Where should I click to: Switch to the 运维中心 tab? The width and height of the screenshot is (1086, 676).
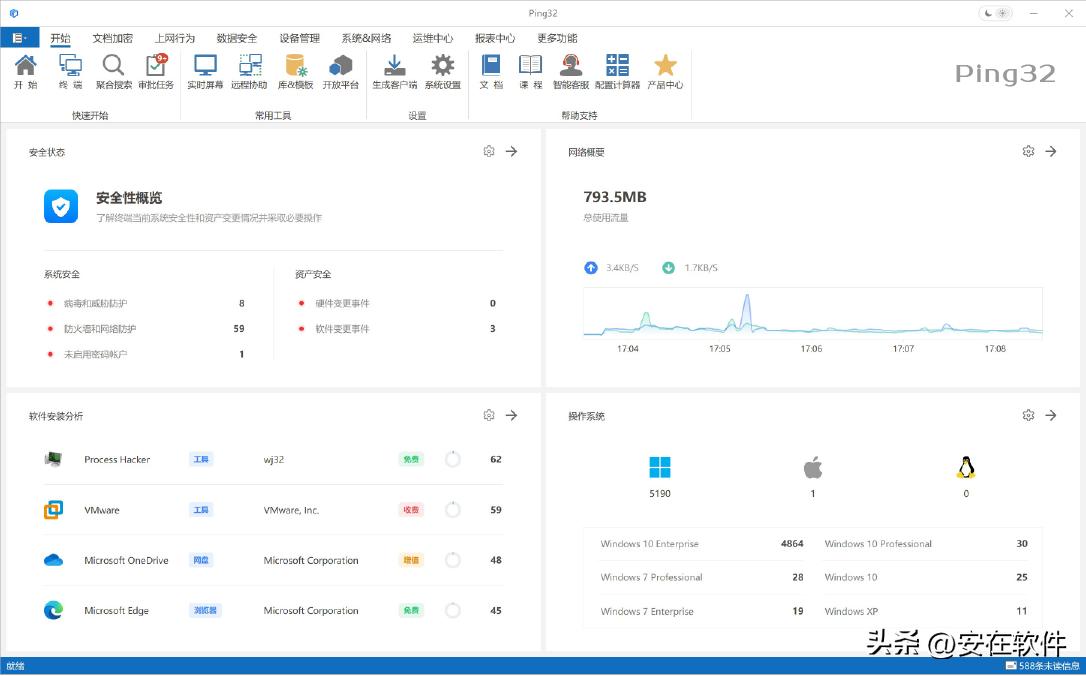(433, 38)
